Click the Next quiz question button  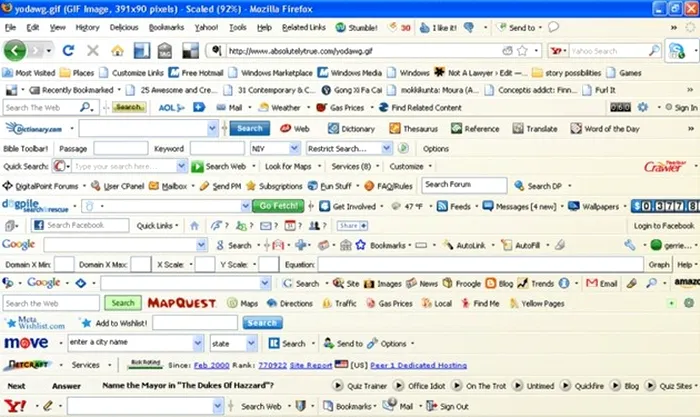(x=16, y=386)
